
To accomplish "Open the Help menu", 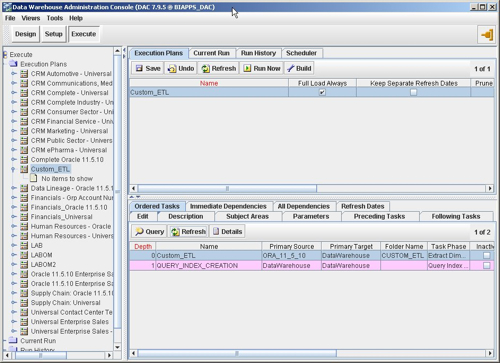I will tap(76, 18).
